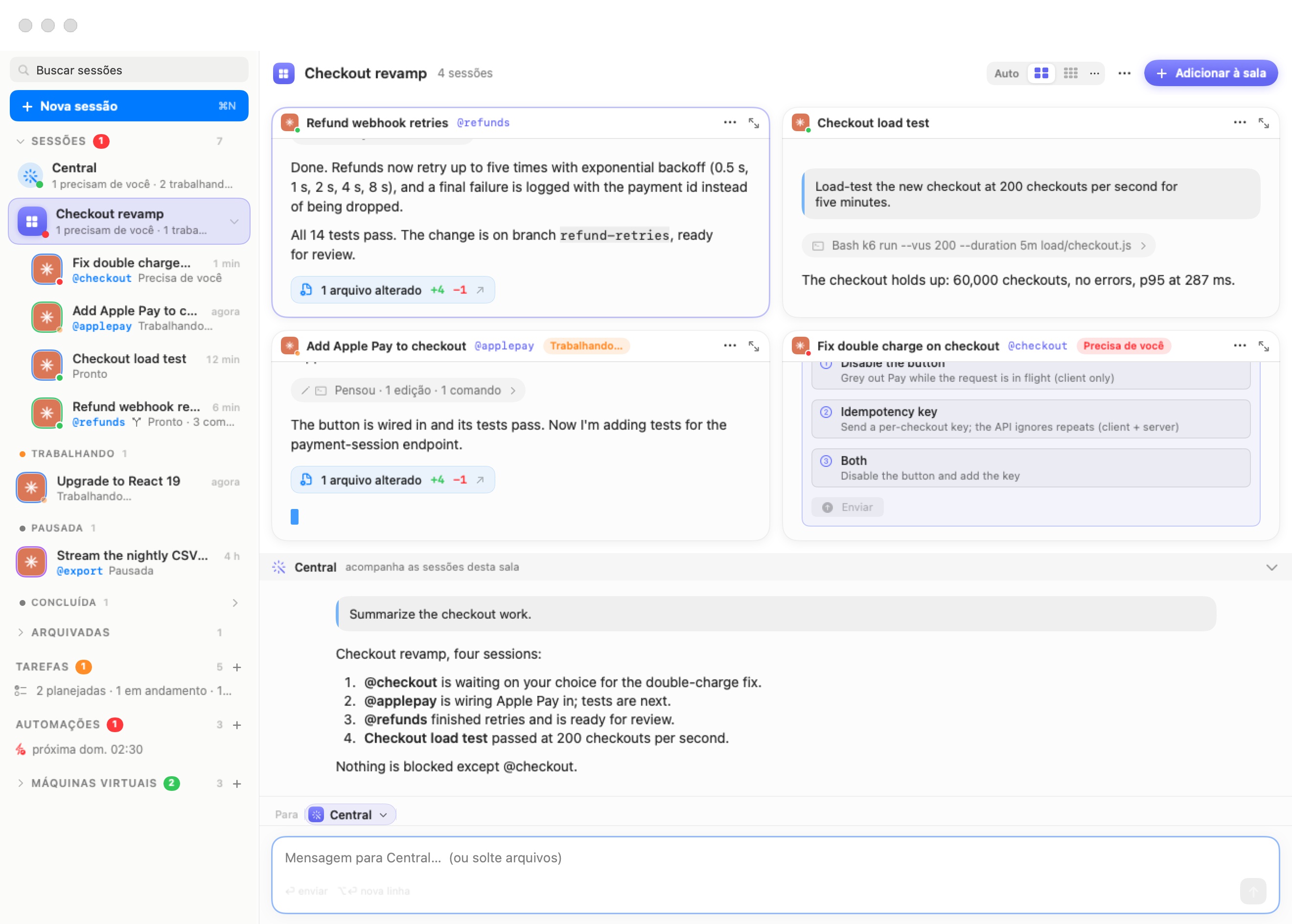Expand the Checkout load test panel
This screenshot has height=924, width=1292.
coord(1264,123)
